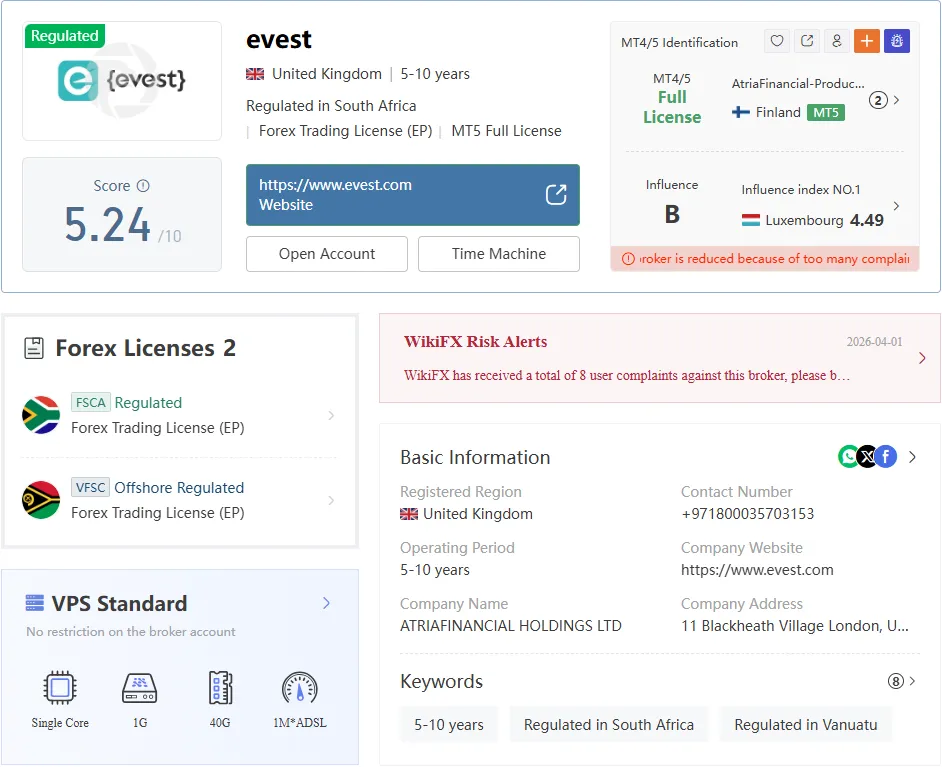
Task: Select the 5-10 years keyword tag
Action: pyautogui.click(x=449, y=724)
